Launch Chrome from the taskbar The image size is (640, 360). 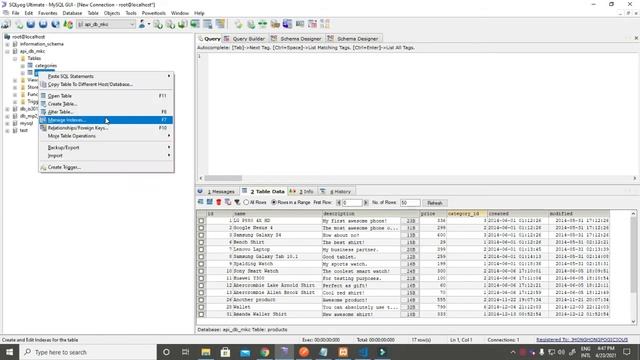click(x=265, y=352)
